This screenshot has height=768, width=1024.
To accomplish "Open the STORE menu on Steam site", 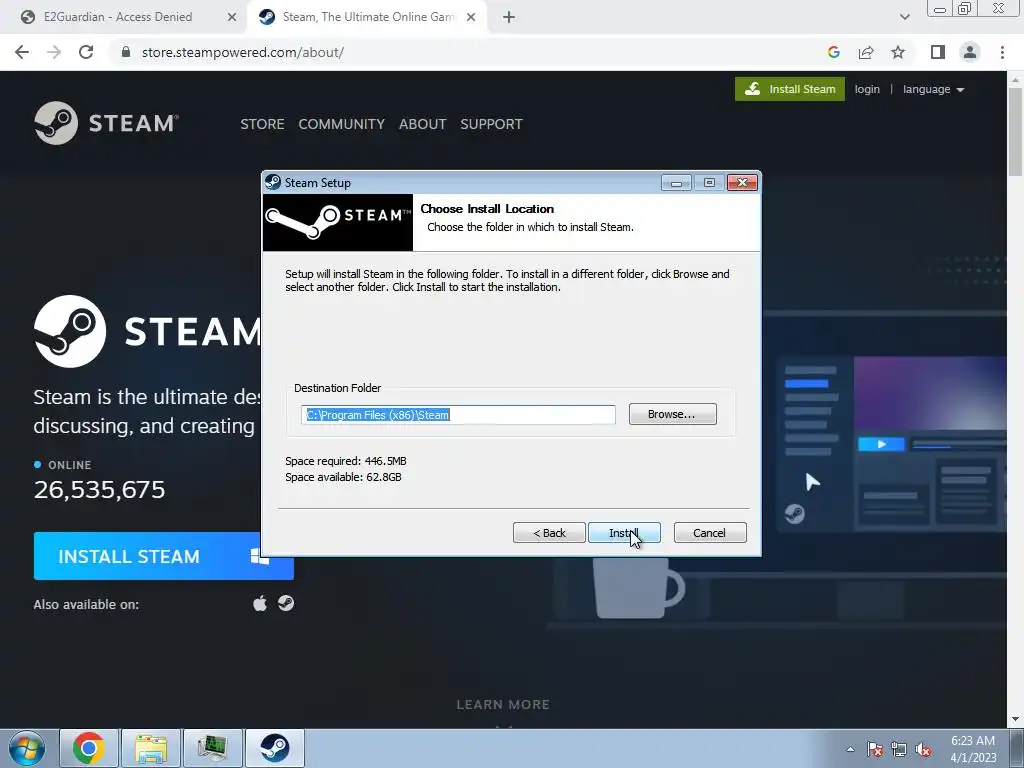I will (262, 124).
